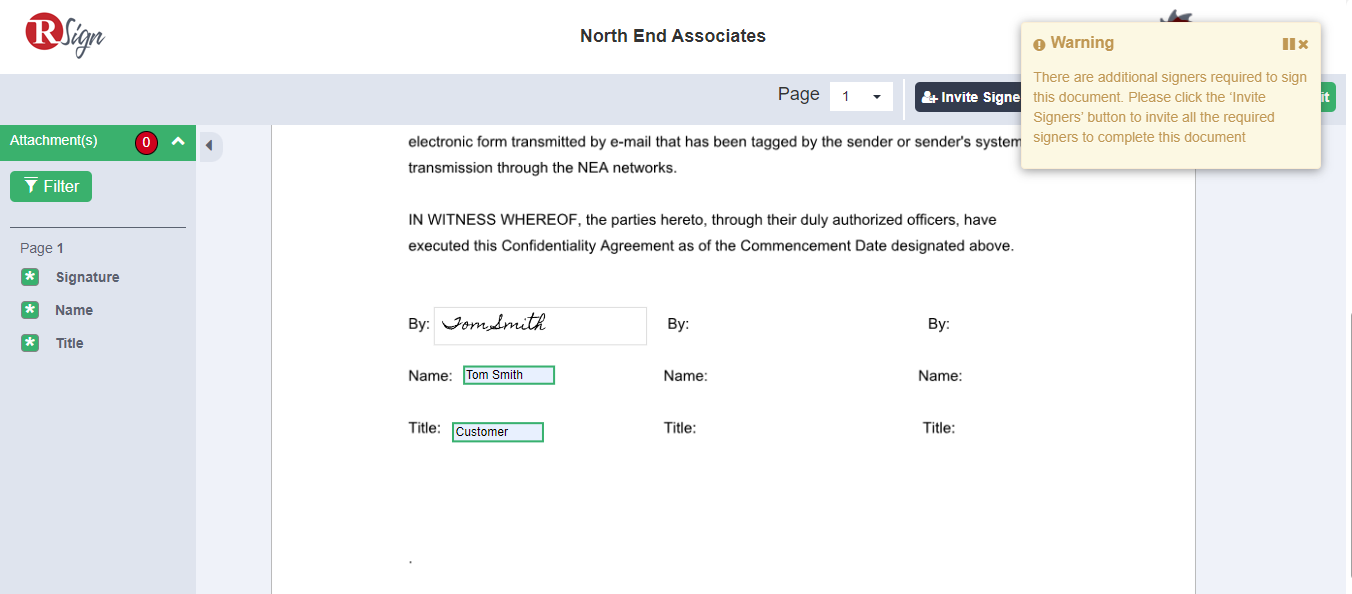Collapse the Attachment(s) panel with chevron
1352x594 pixels.
[178, 142]
